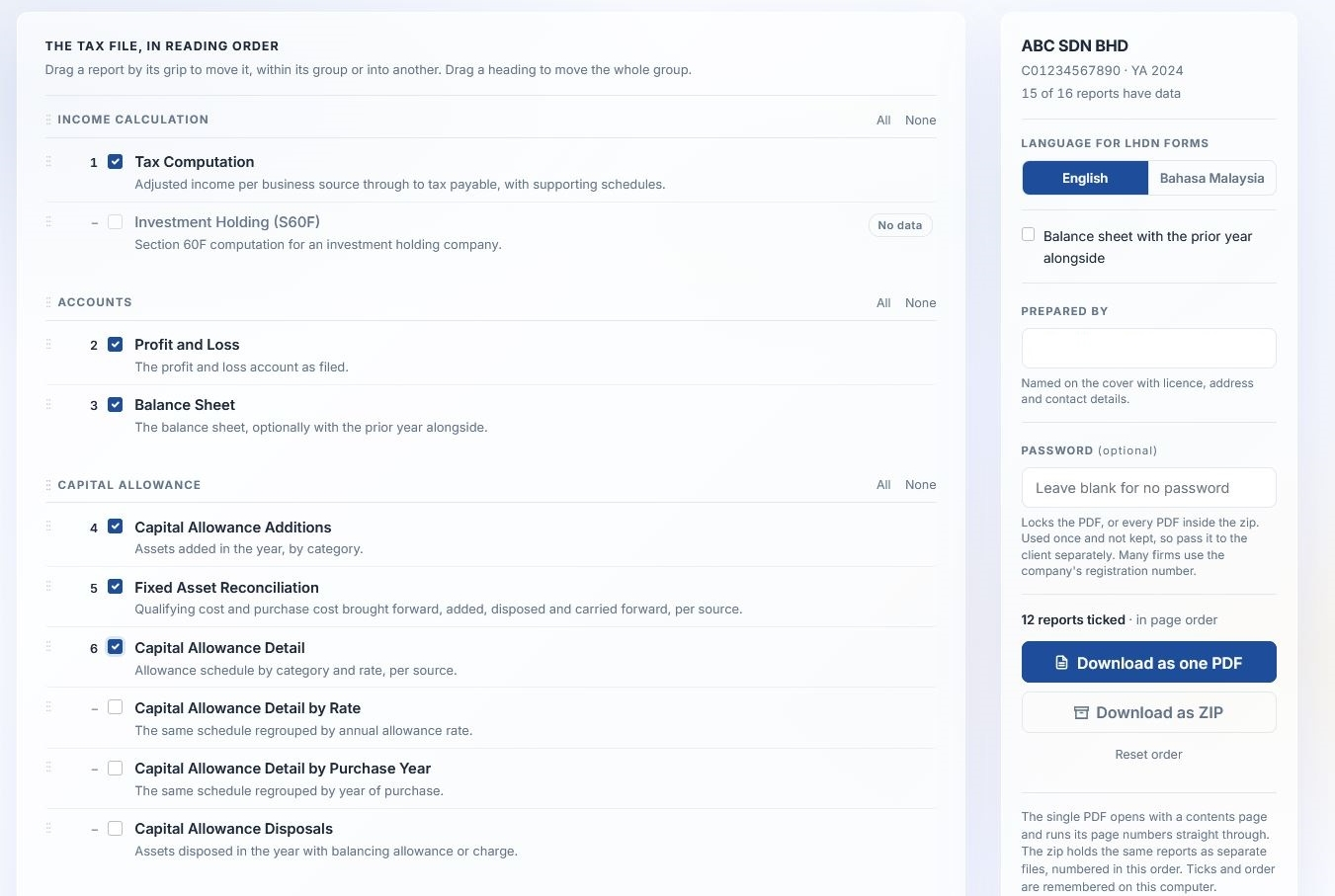Click the Capital Allowance Detail title
This screenshot has width=1335, height=896.
[x=219, y=648]
